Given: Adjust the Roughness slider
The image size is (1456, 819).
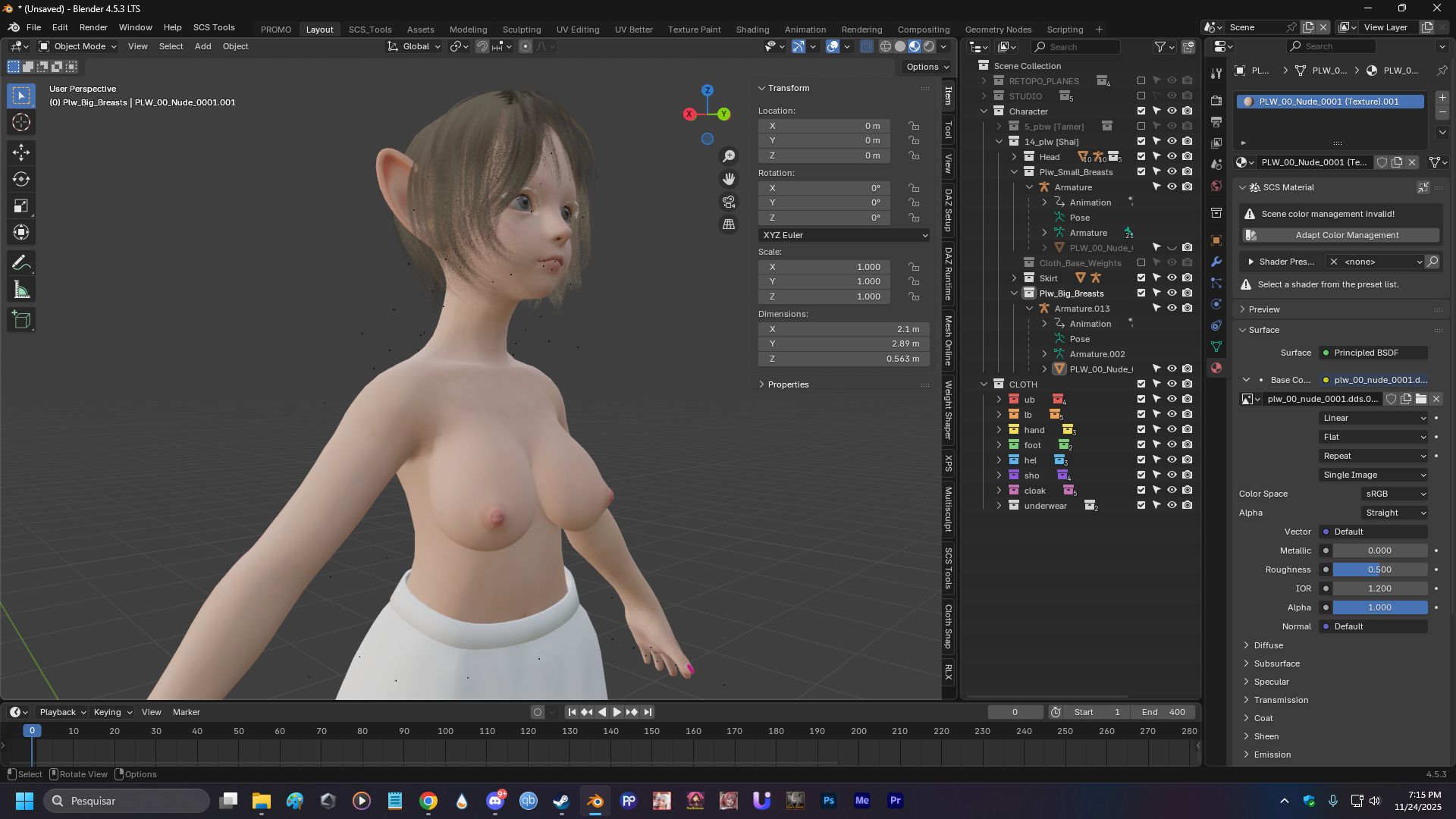Looking at the screenshot, I should coord(1379,570).
